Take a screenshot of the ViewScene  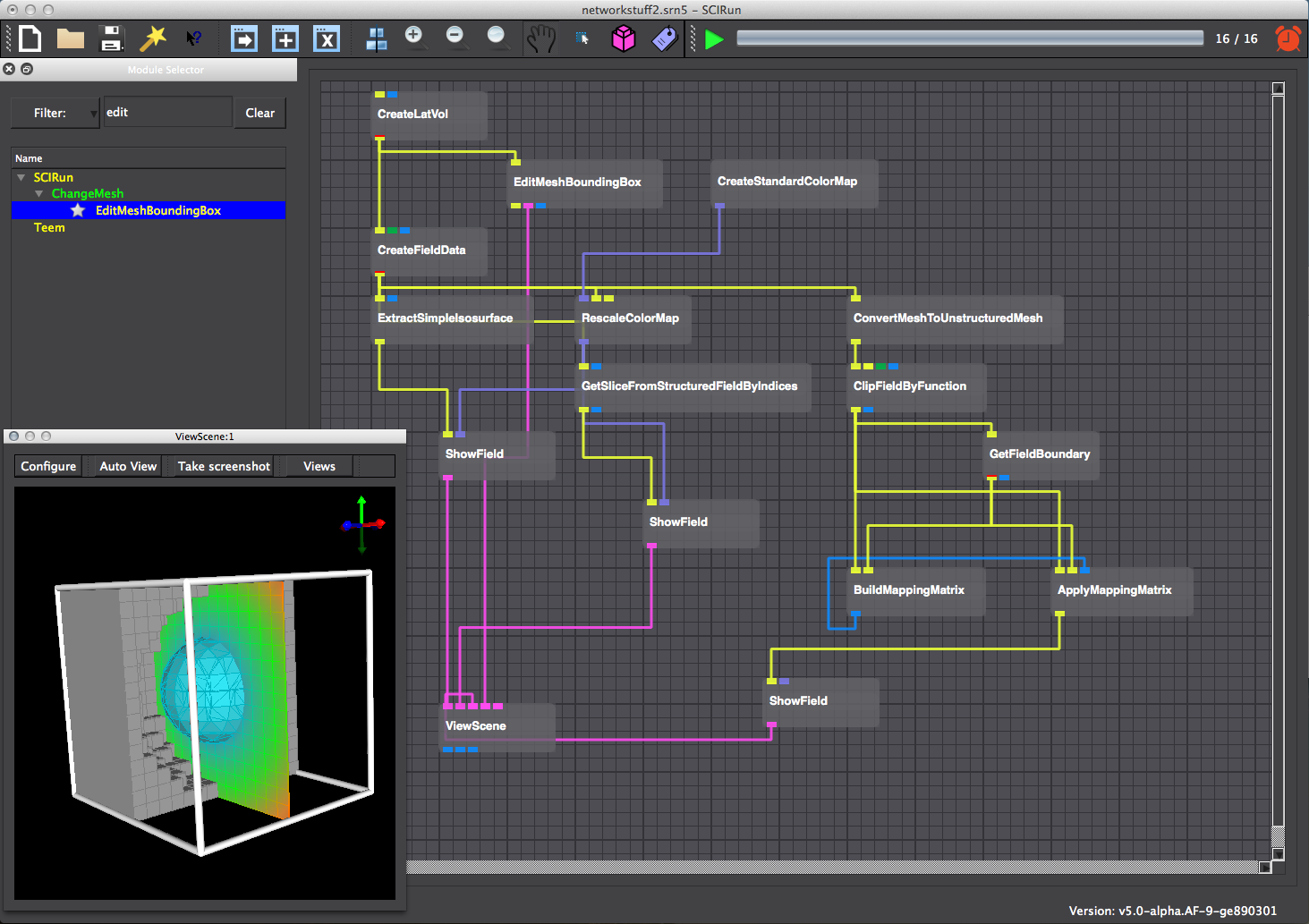224,466
